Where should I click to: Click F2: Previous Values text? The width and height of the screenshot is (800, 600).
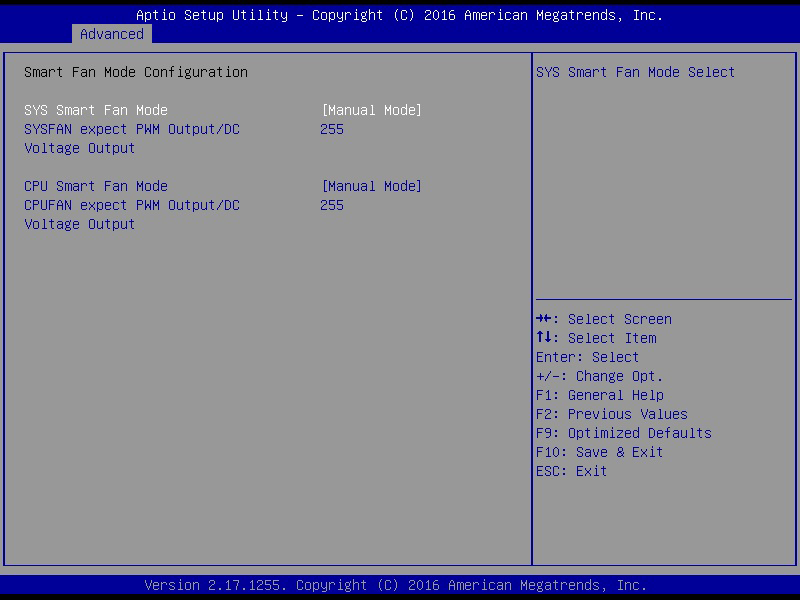(x=612, y=414)
